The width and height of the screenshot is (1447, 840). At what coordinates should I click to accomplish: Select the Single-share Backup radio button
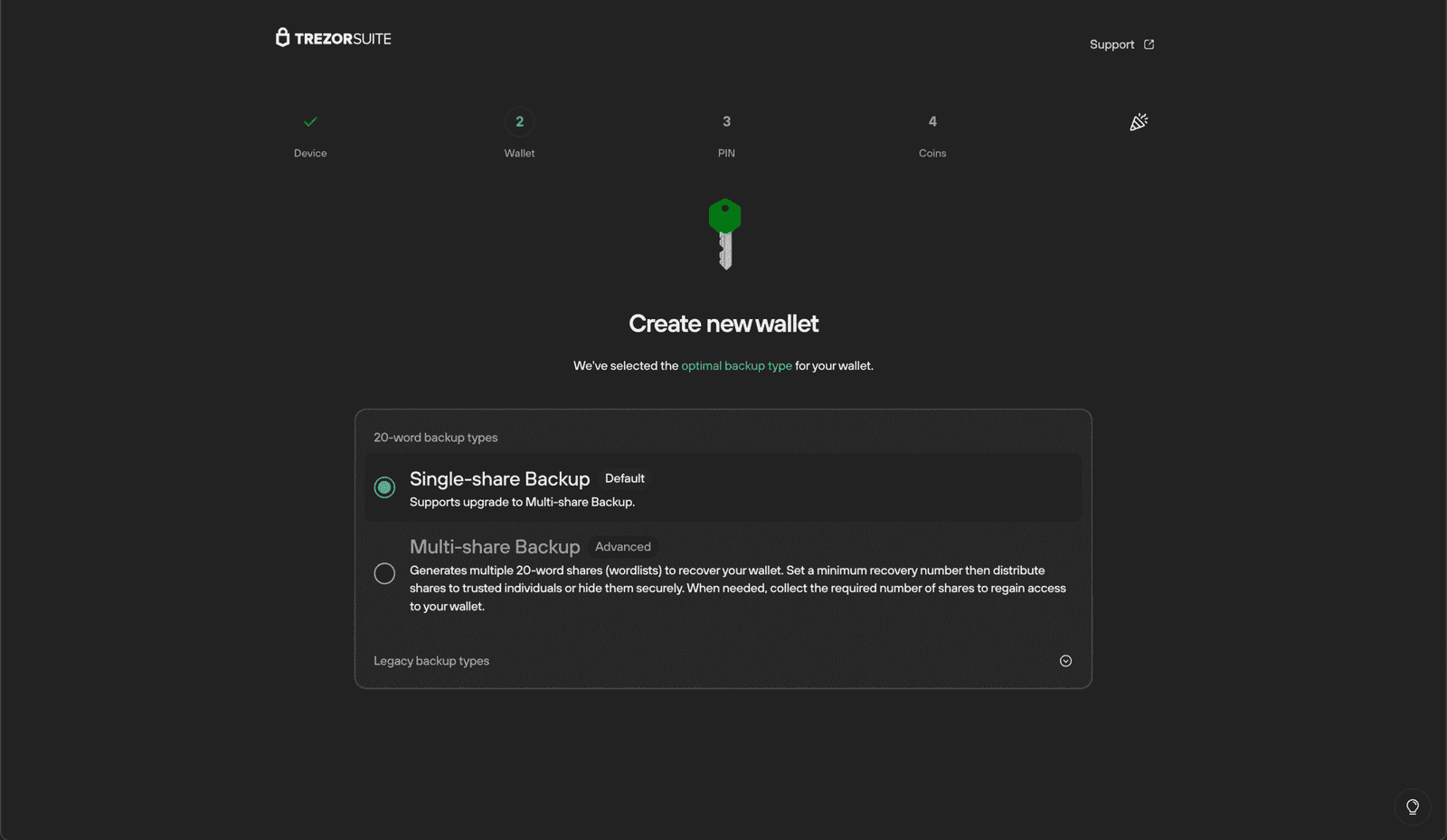point(384,487)
